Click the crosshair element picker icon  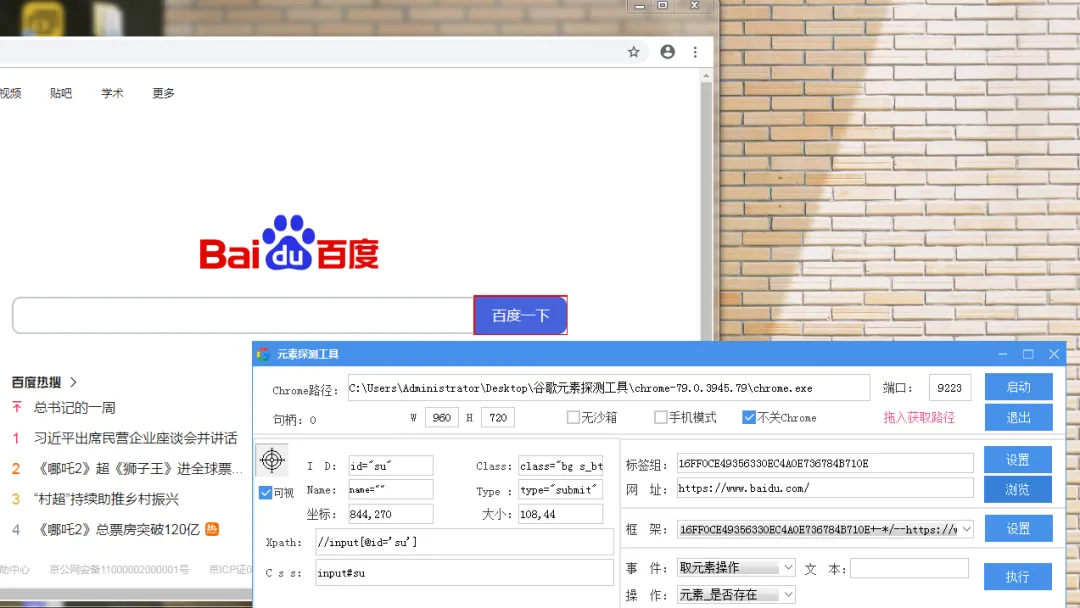(x=272, y=460)
